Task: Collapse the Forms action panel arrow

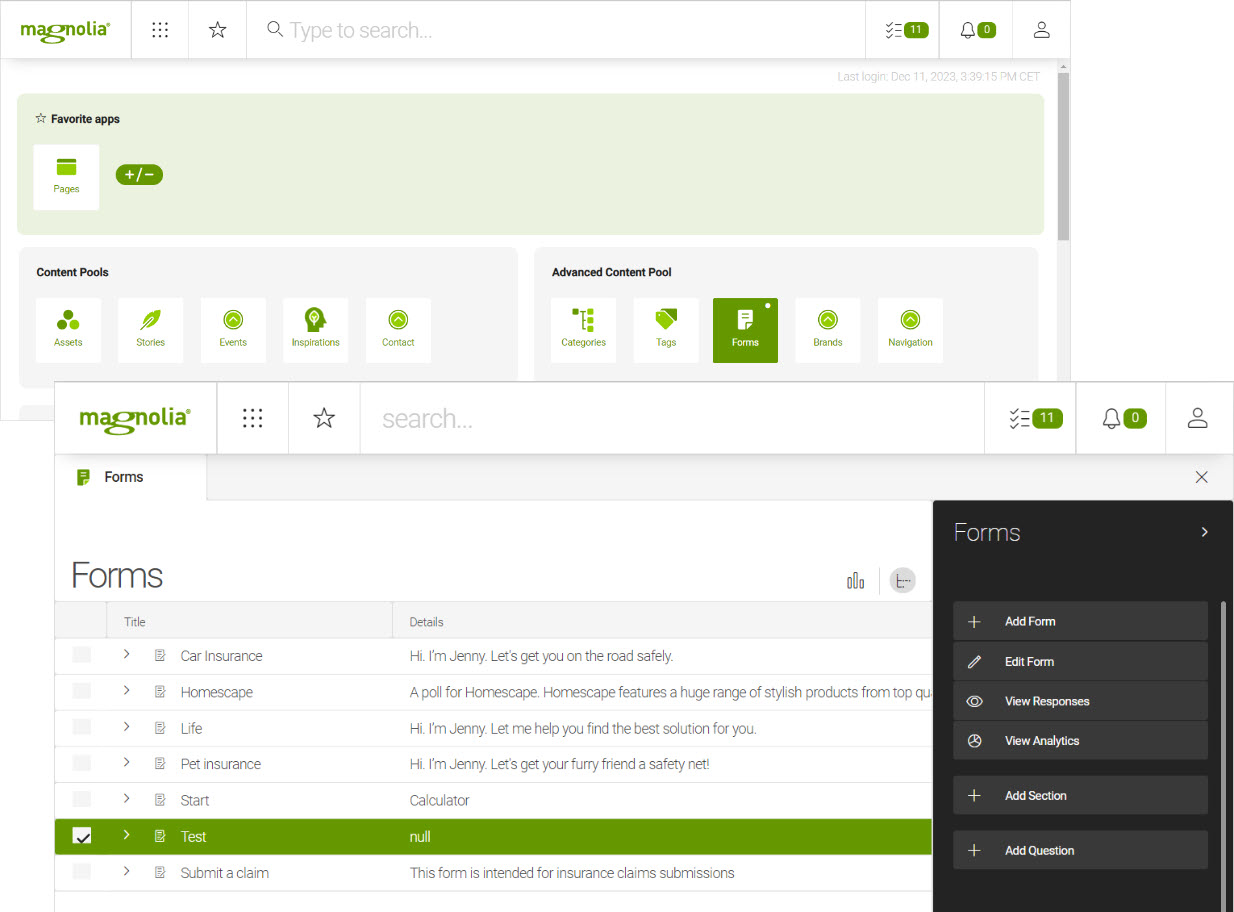Action: point(1204,532)
